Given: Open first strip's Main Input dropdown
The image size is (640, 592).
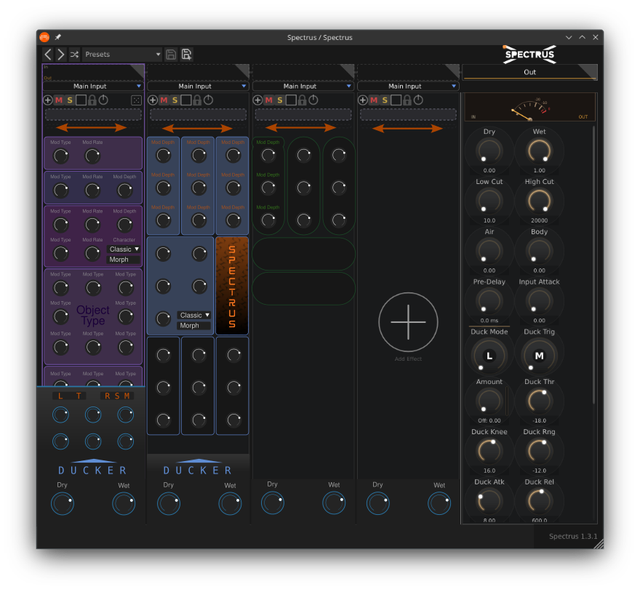Looking at the screenshot, I should pyautogui.click(x=93, y=86).
